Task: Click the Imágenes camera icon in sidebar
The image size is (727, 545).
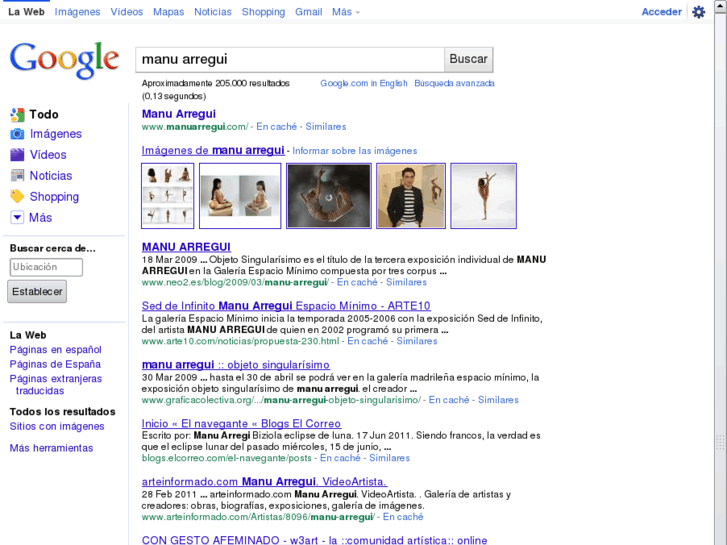Action: (x=17, y=134)
